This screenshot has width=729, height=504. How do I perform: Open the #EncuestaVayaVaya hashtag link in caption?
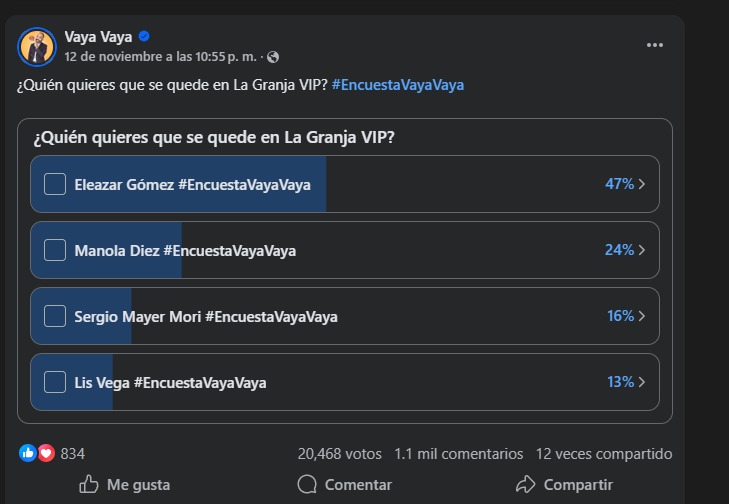(398, 85)
